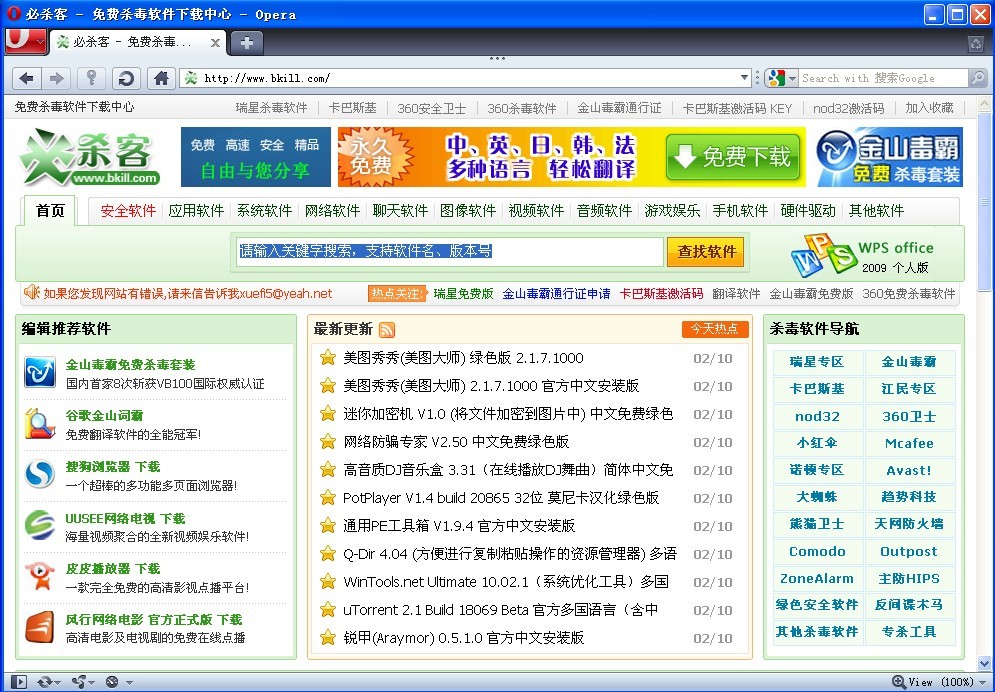
Task: Go to Home page icon
Action: 160,78
